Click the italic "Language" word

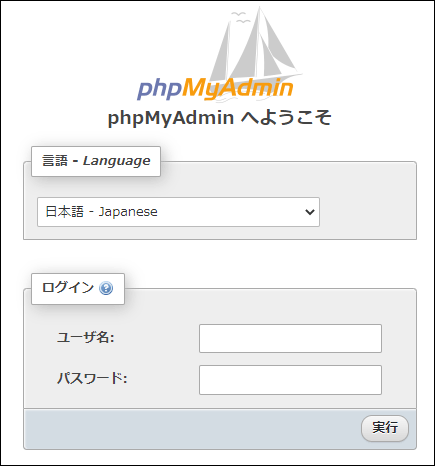(x=117, y=161)
